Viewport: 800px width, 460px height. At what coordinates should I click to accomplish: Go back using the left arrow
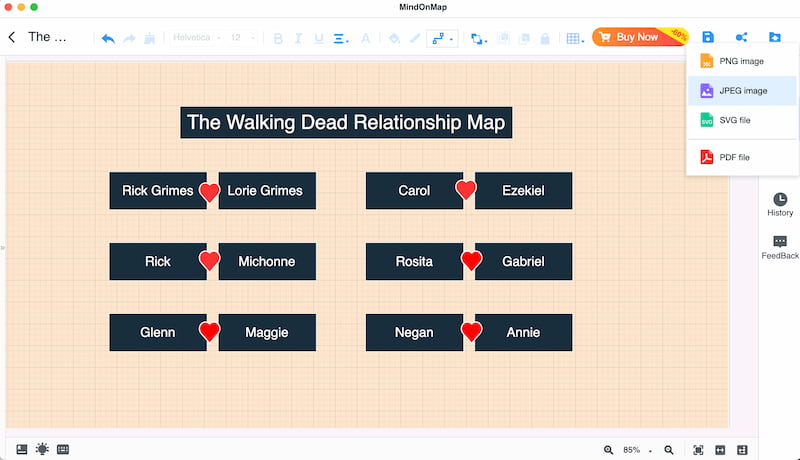12,37
